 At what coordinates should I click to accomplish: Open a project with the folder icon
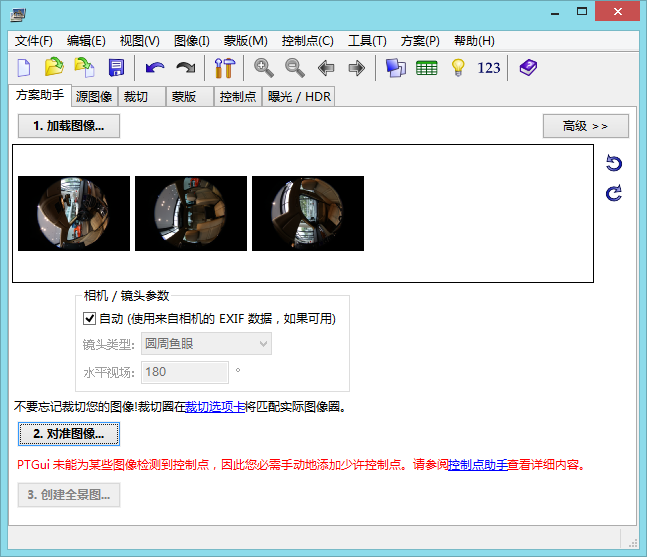[x=54, y=67]
